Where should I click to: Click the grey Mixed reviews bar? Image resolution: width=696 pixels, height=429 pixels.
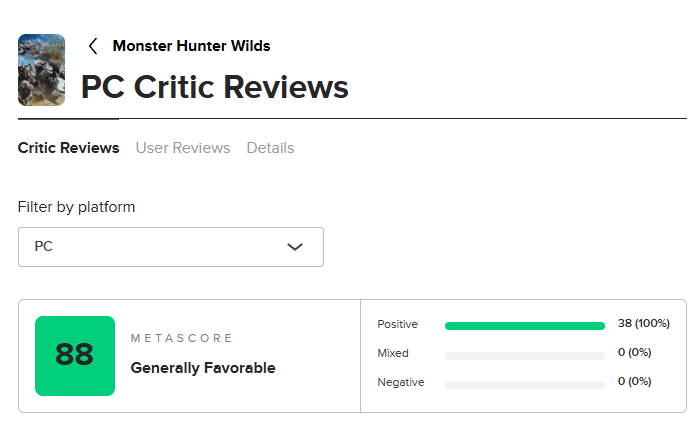[x=524, y=354]
